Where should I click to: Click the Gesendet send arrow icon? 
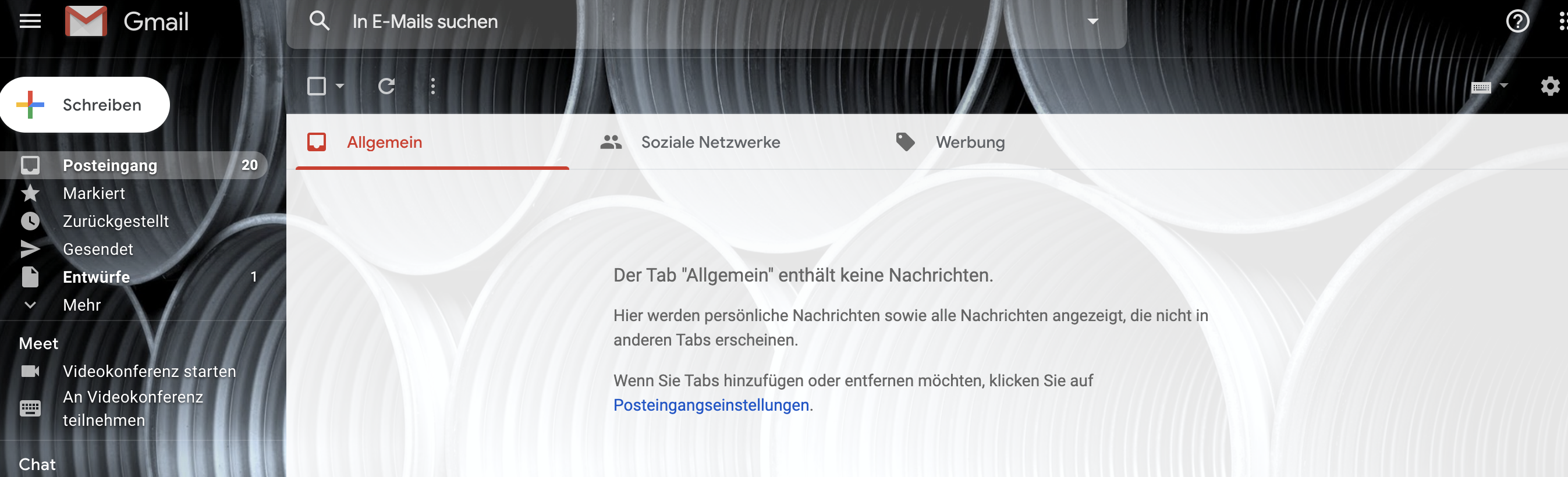(30, 249)
